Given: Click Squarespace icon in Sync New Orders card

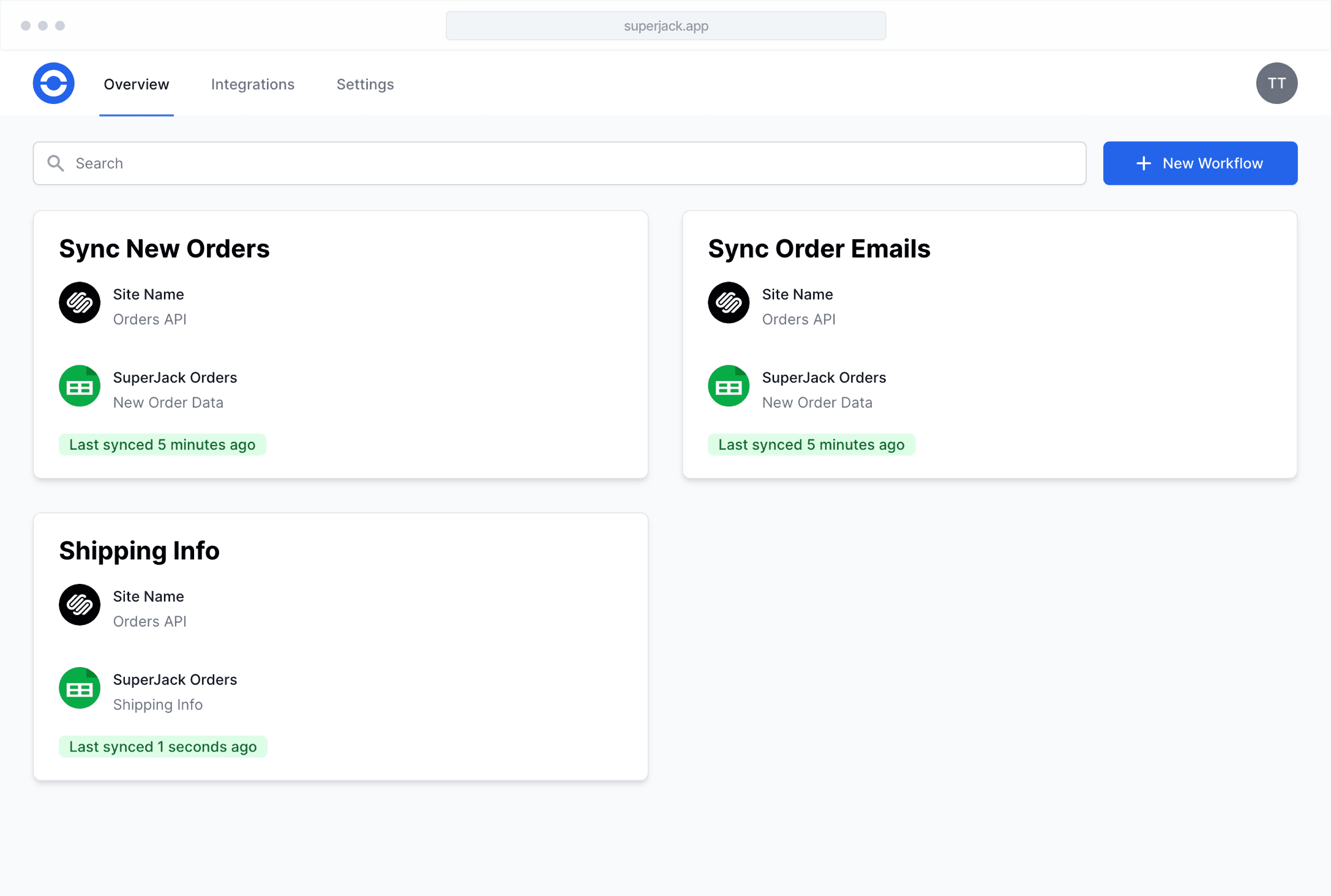Looking at the screenshot, I should [80, 302].
